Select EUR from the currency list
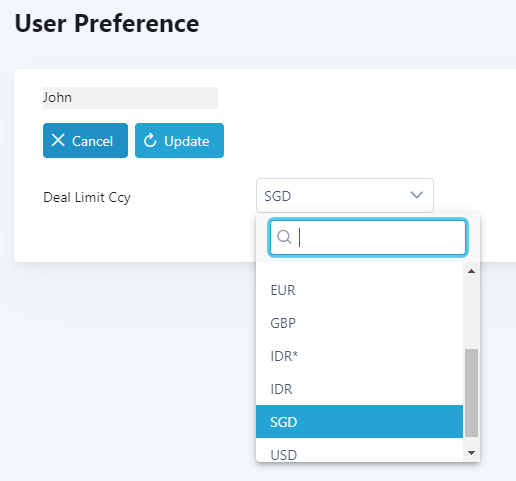The image size is (516, 481). click(x=359, y=290)
